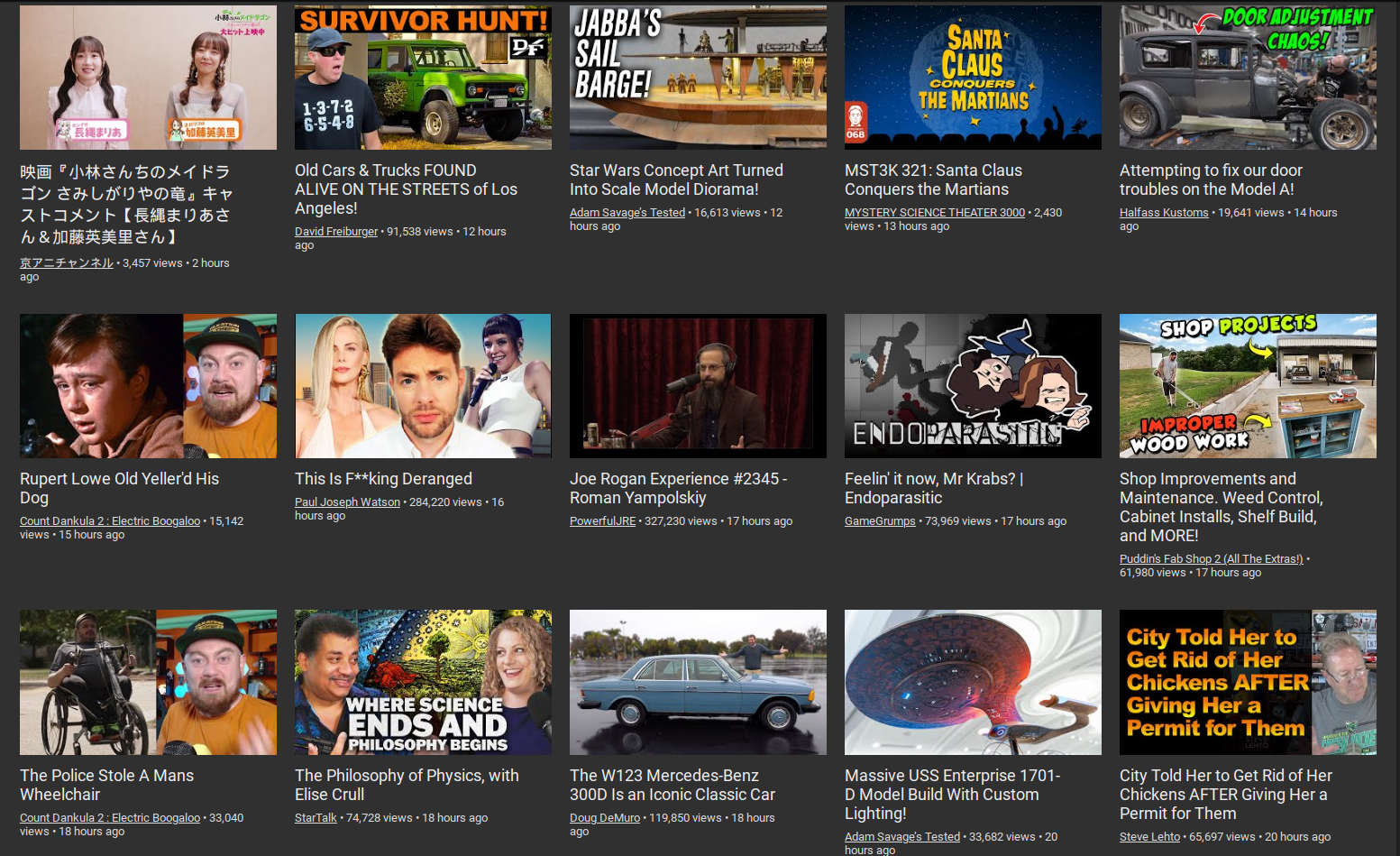Open Count Dankula 2 channel under Wheelchair video
This screenshot has height=856, width=1400.
pyautogui.click(x=110, y=818)
